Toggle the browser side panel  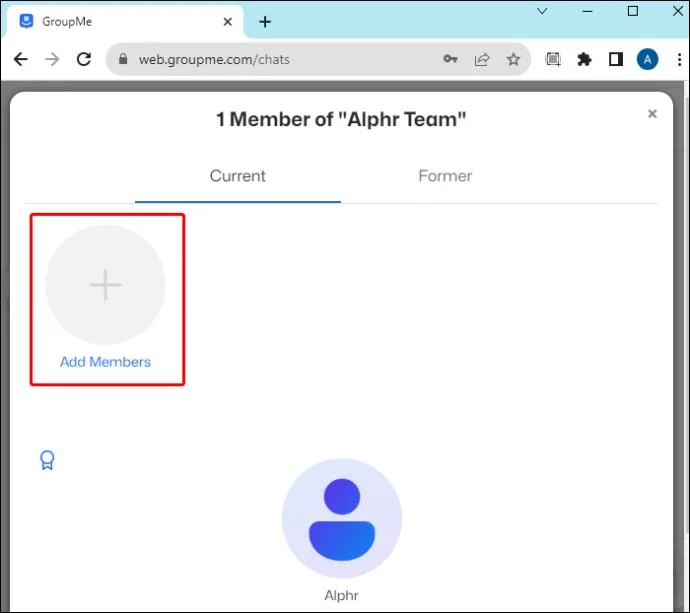click(x=616, y=59)
